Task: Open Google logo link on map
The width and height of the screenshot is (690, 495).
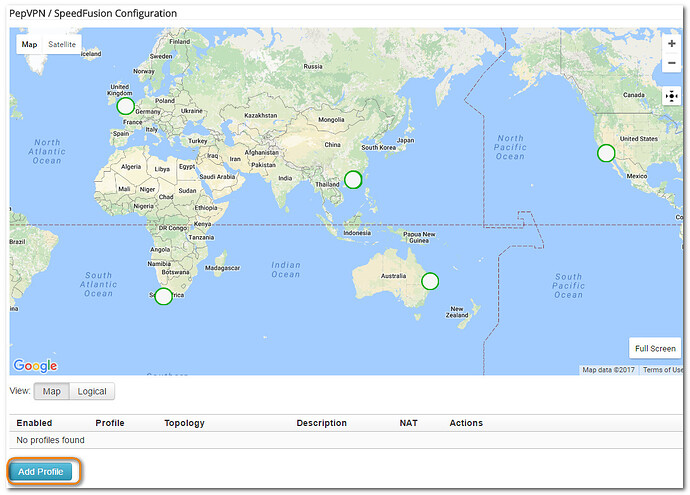Action: [35, 366]
